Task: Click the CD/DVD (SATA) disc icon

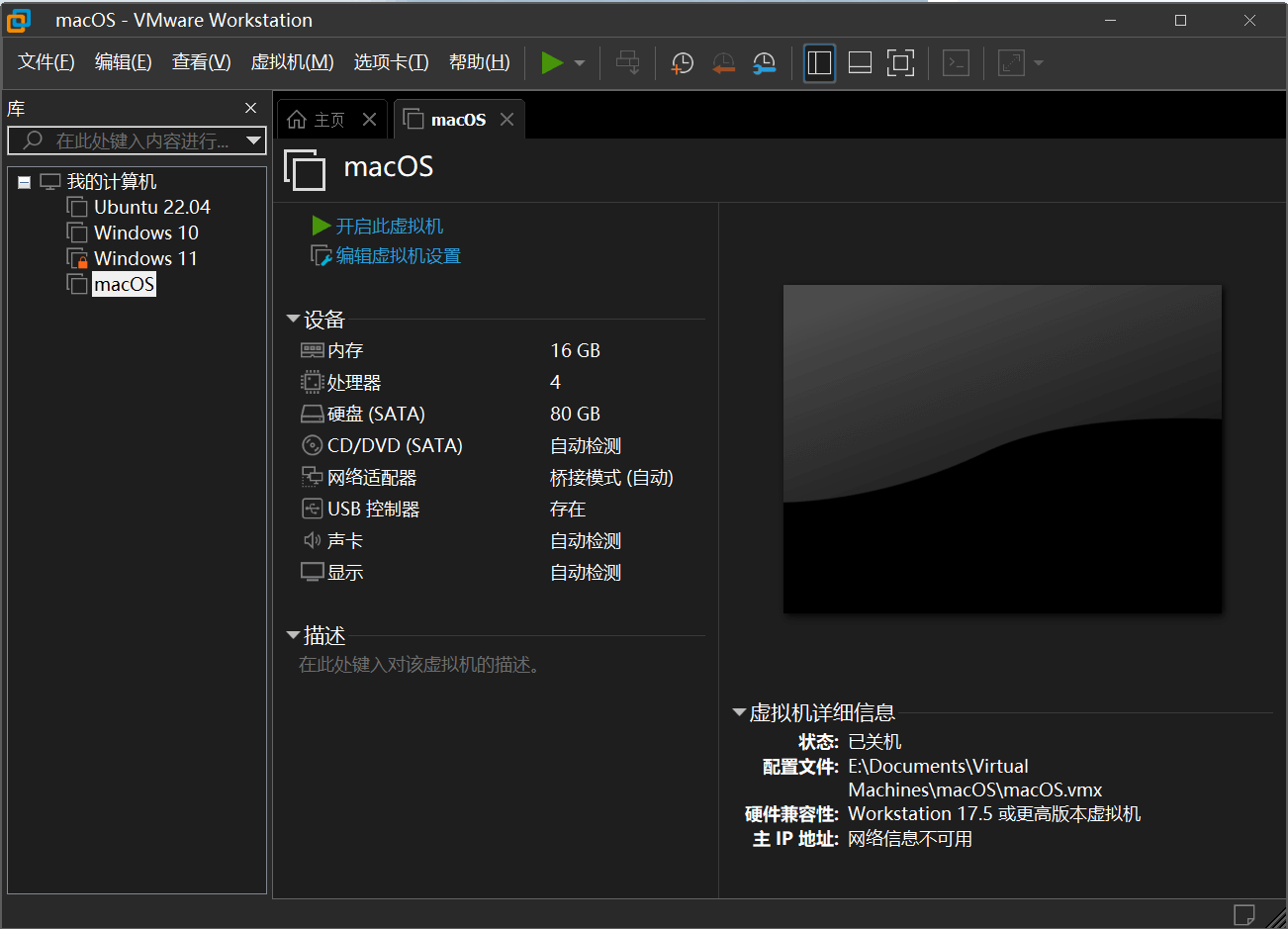Action: coord(313,445)
